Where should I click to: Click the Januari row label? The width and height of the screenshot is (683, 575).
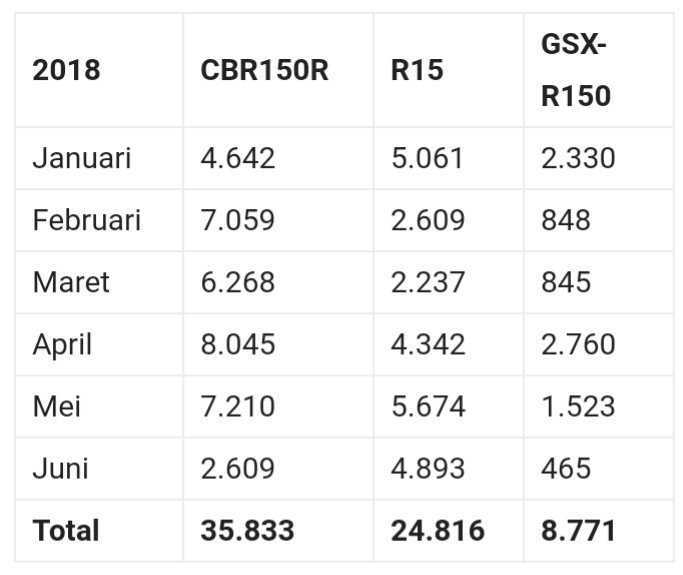click(82, 158)
